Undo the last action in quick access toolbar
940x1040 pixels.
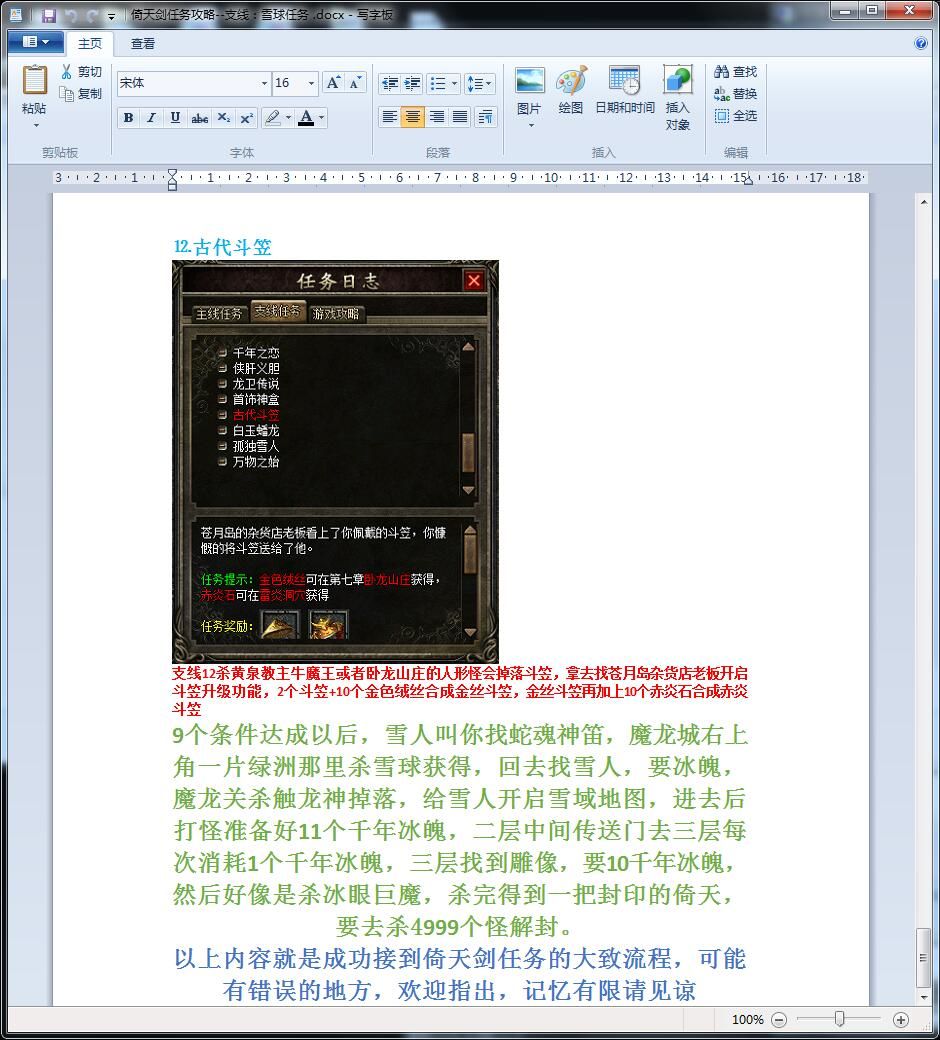(70, 15)
